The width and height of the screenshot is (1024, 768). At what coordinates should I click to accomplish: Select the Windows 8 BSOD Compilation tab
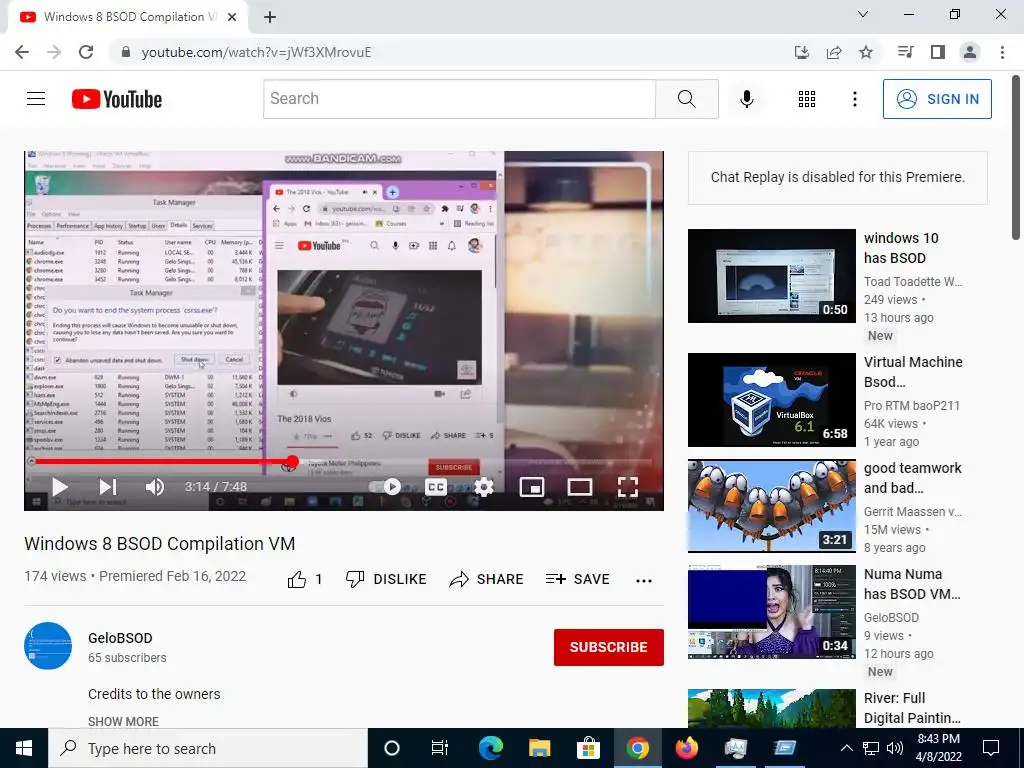127,18
